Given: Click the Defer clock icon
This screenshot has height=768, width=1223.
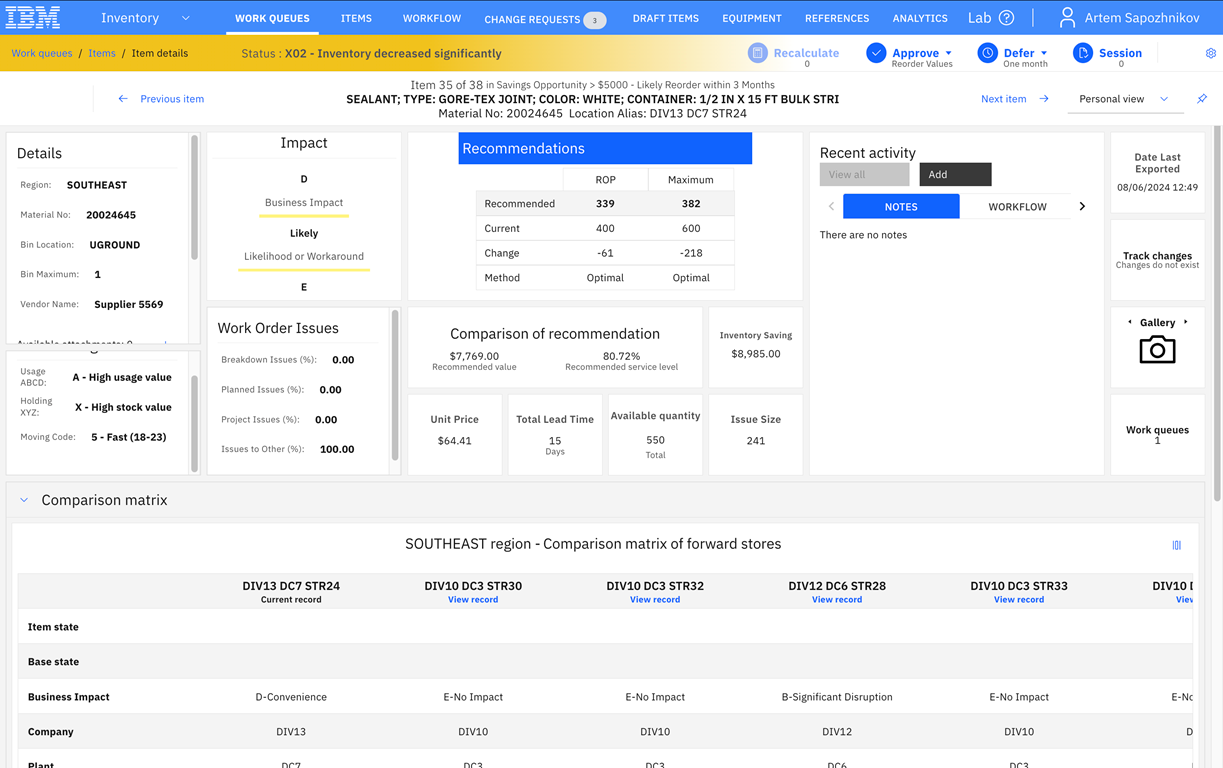Looking at the screenshot, I should [x=987, y=53].
